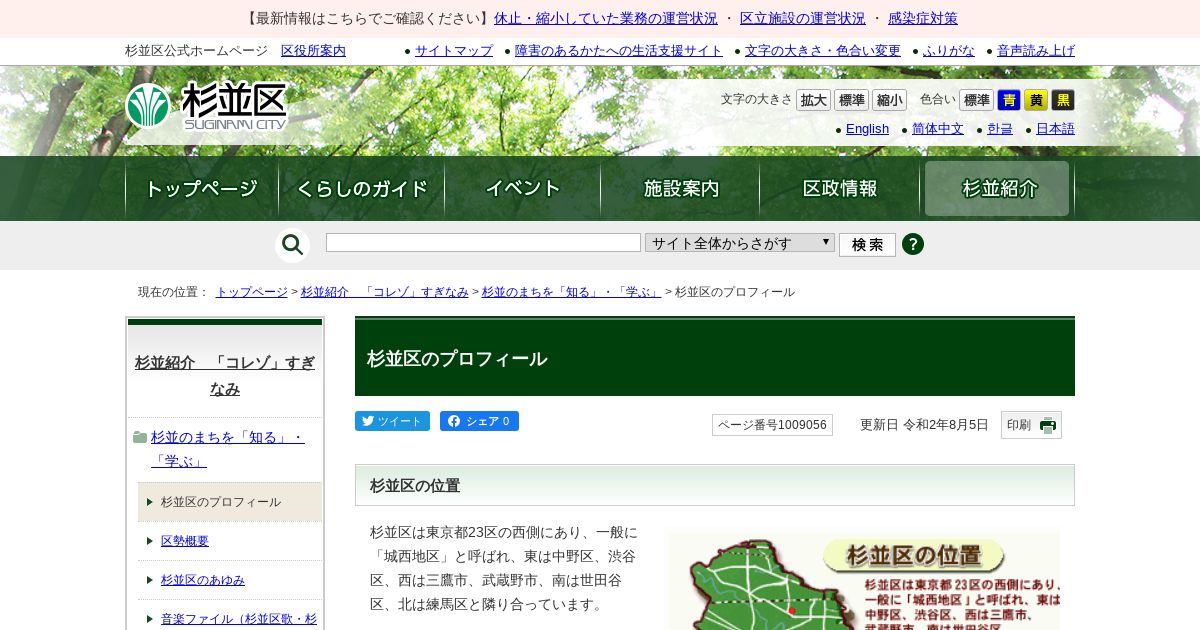The image size is (1200, 630).
Task: Click the printer print button (印刷)
Action: [x=1031, y=425]
